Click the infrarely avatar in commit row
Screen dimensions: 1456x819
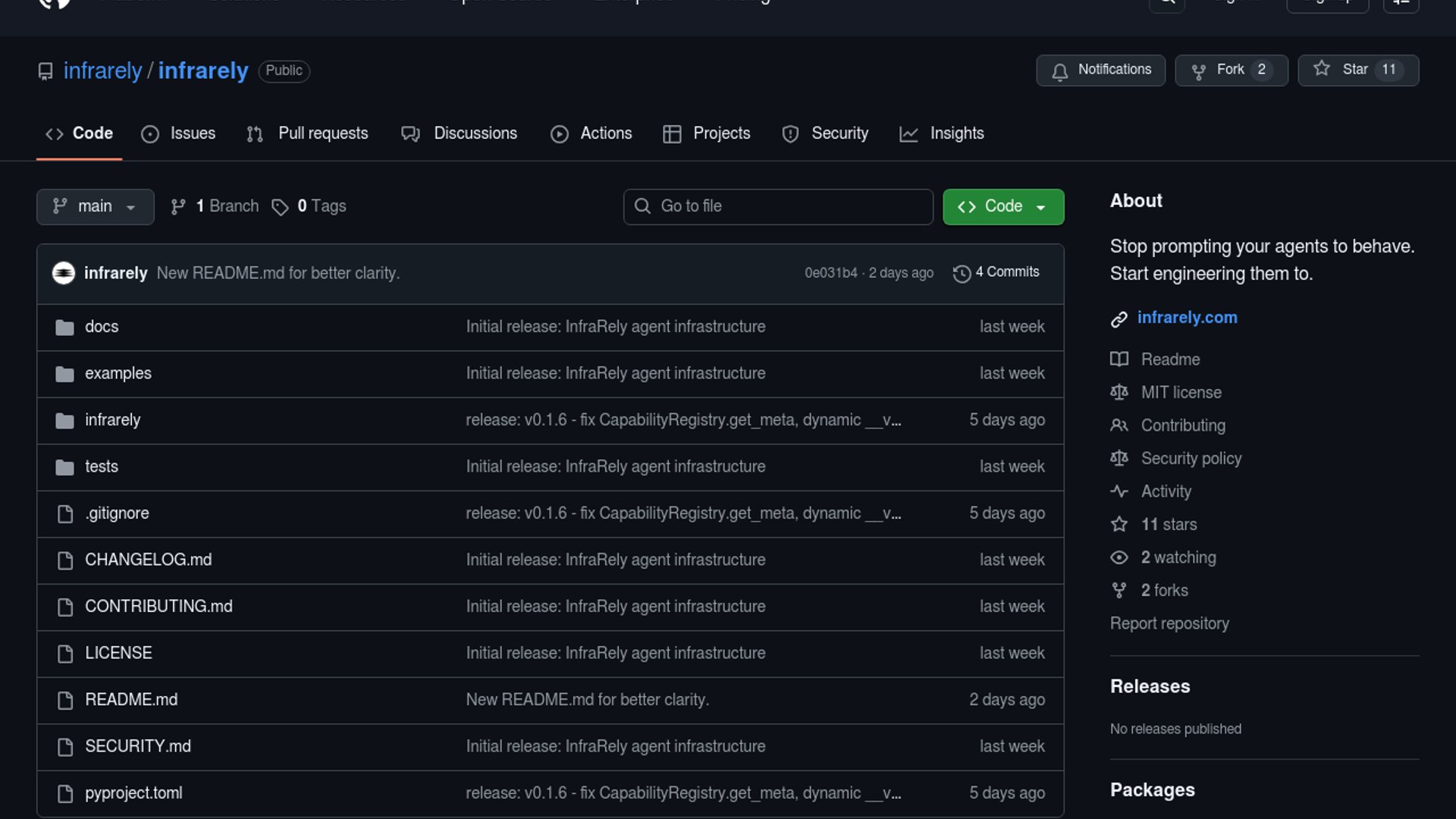pos(64,273)
